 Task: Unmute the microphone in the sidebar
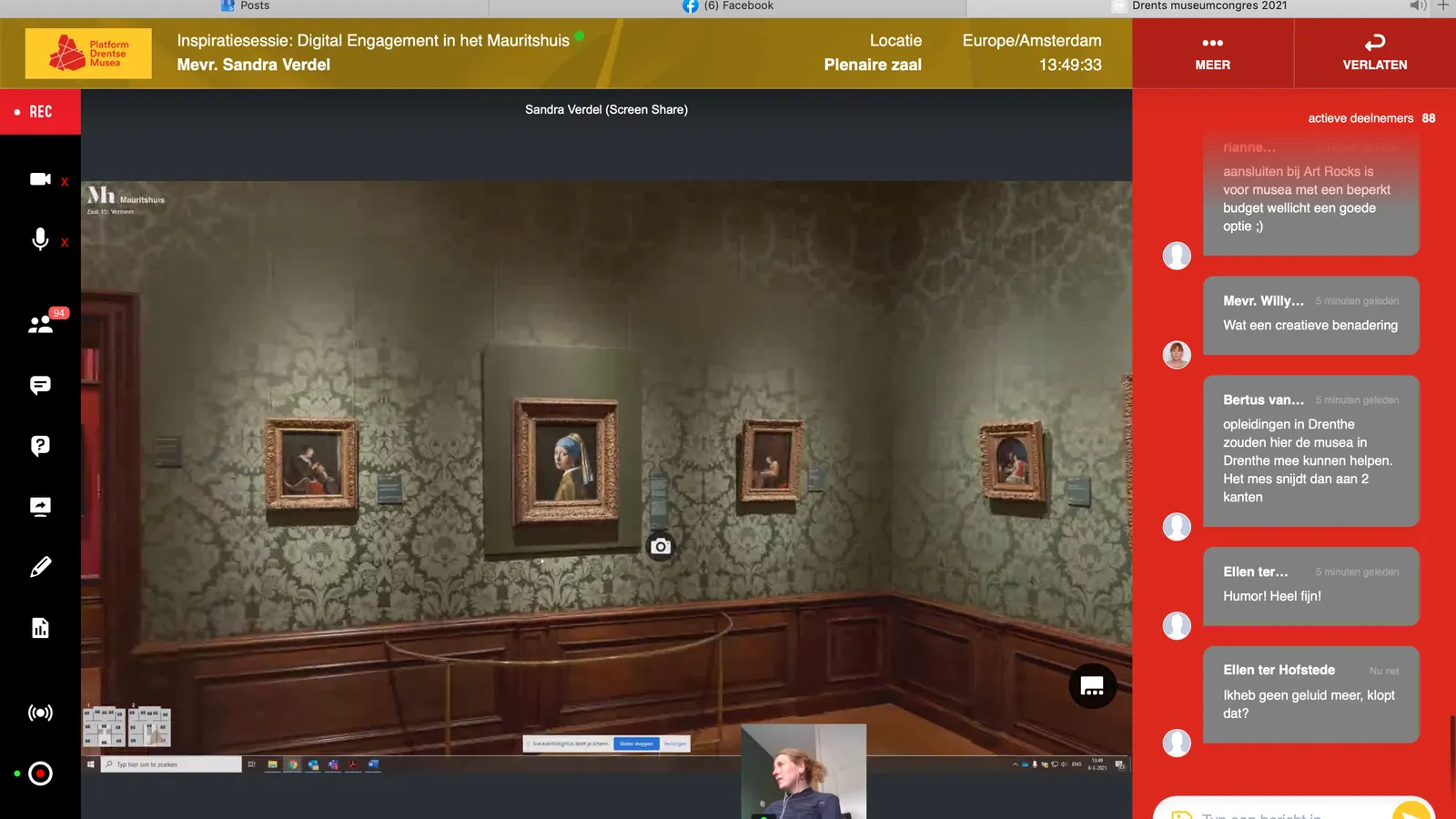39,241
